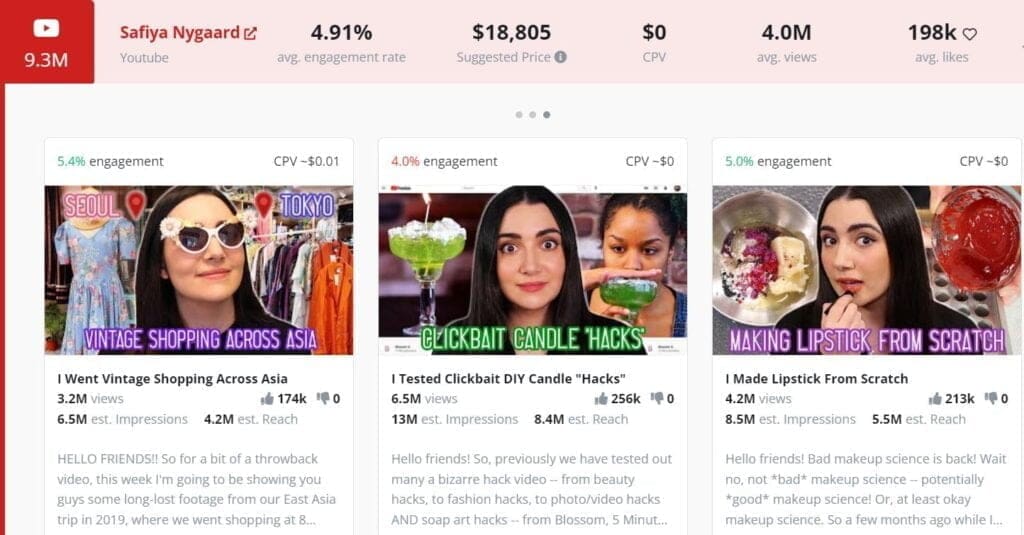Open "I Went Vintage Shopping Across Asia" title

pos(172,378)
